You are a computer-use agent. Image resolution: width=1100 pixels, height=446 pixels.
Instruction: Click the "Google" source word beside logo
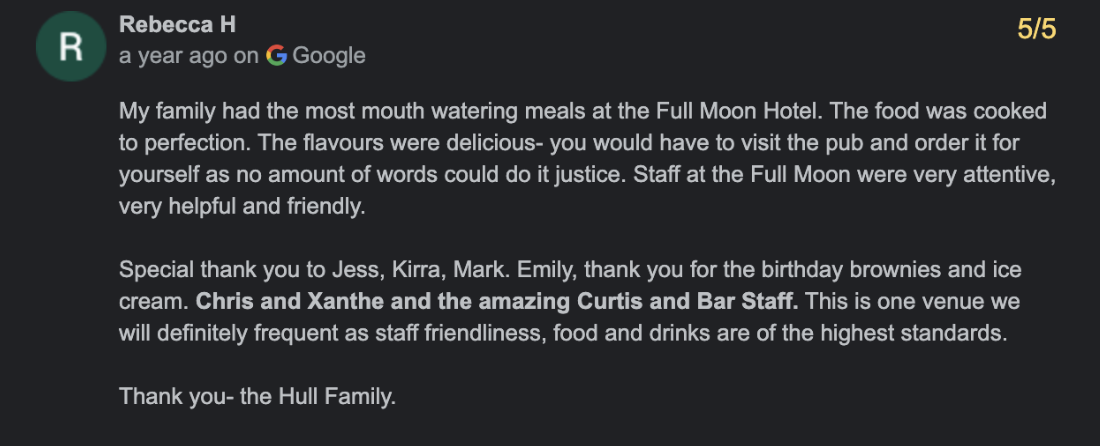point(329,56)
